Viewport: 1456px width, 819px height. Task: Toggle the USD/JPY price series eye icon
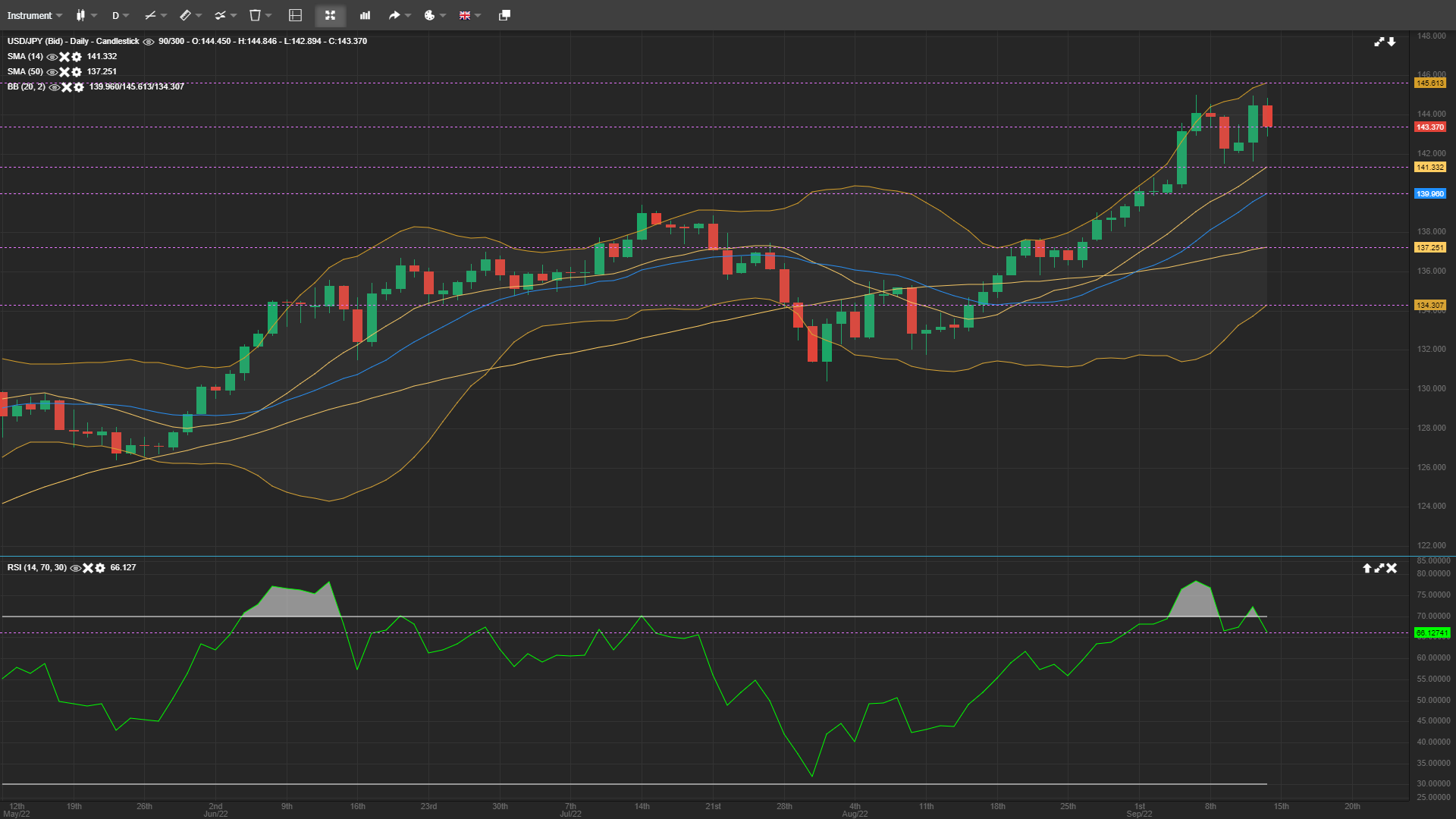(149, 41)
